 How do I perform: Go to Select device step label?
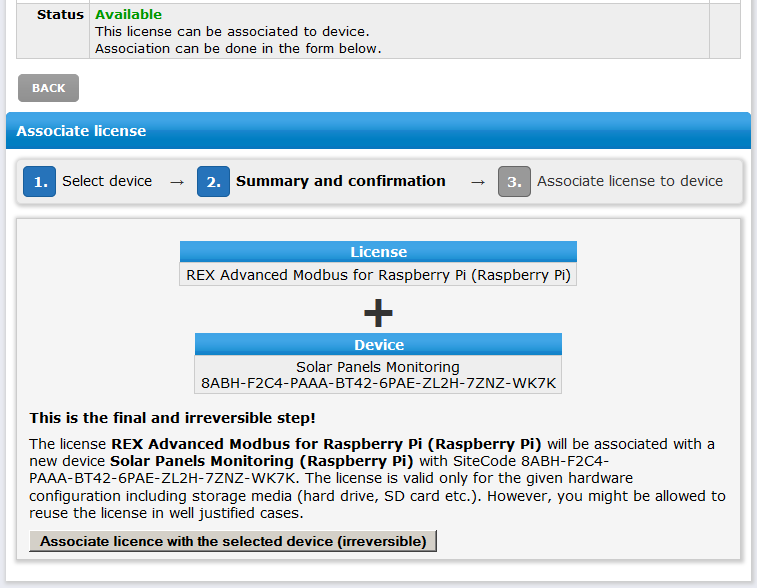[x=107, y=181]
